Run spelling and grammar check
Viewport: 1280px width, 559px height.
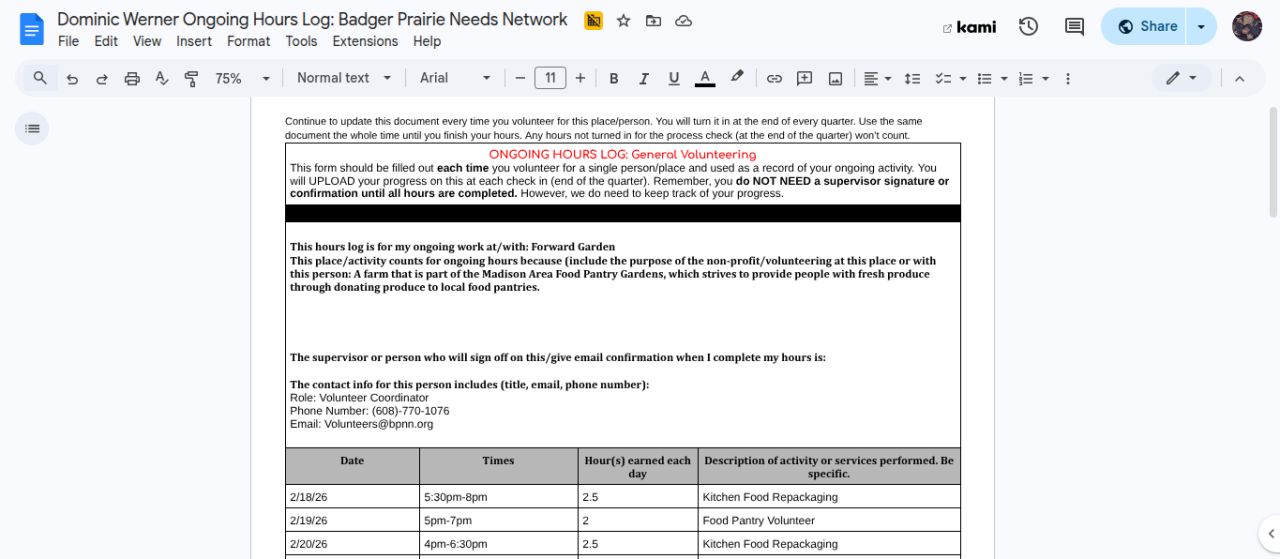162,78
